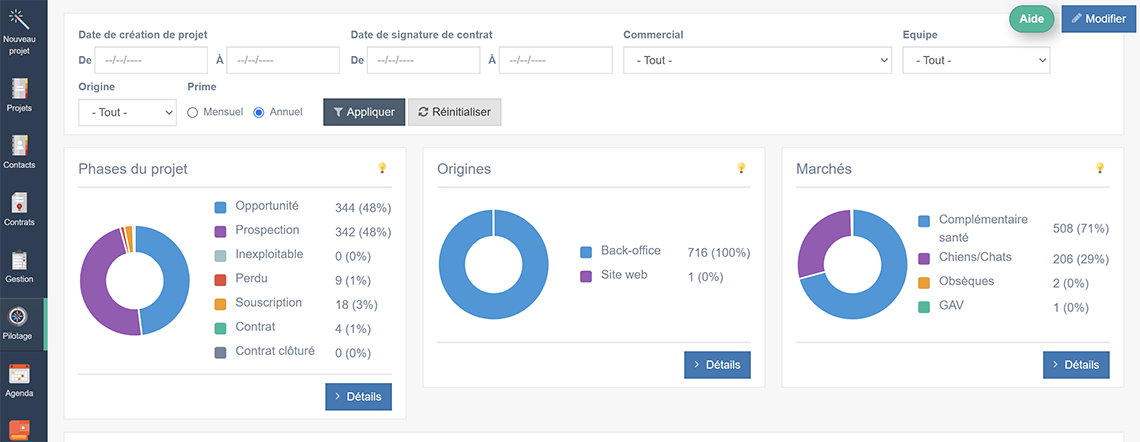The width and height of the screenshot is (1140, 442).
Task: Click the Nouveau projet wand icon
Action: click(19, 18)
